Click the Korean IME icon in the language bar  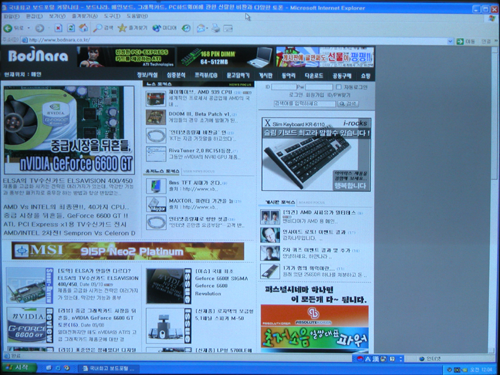pyautogui.click(x=360, y=359)
